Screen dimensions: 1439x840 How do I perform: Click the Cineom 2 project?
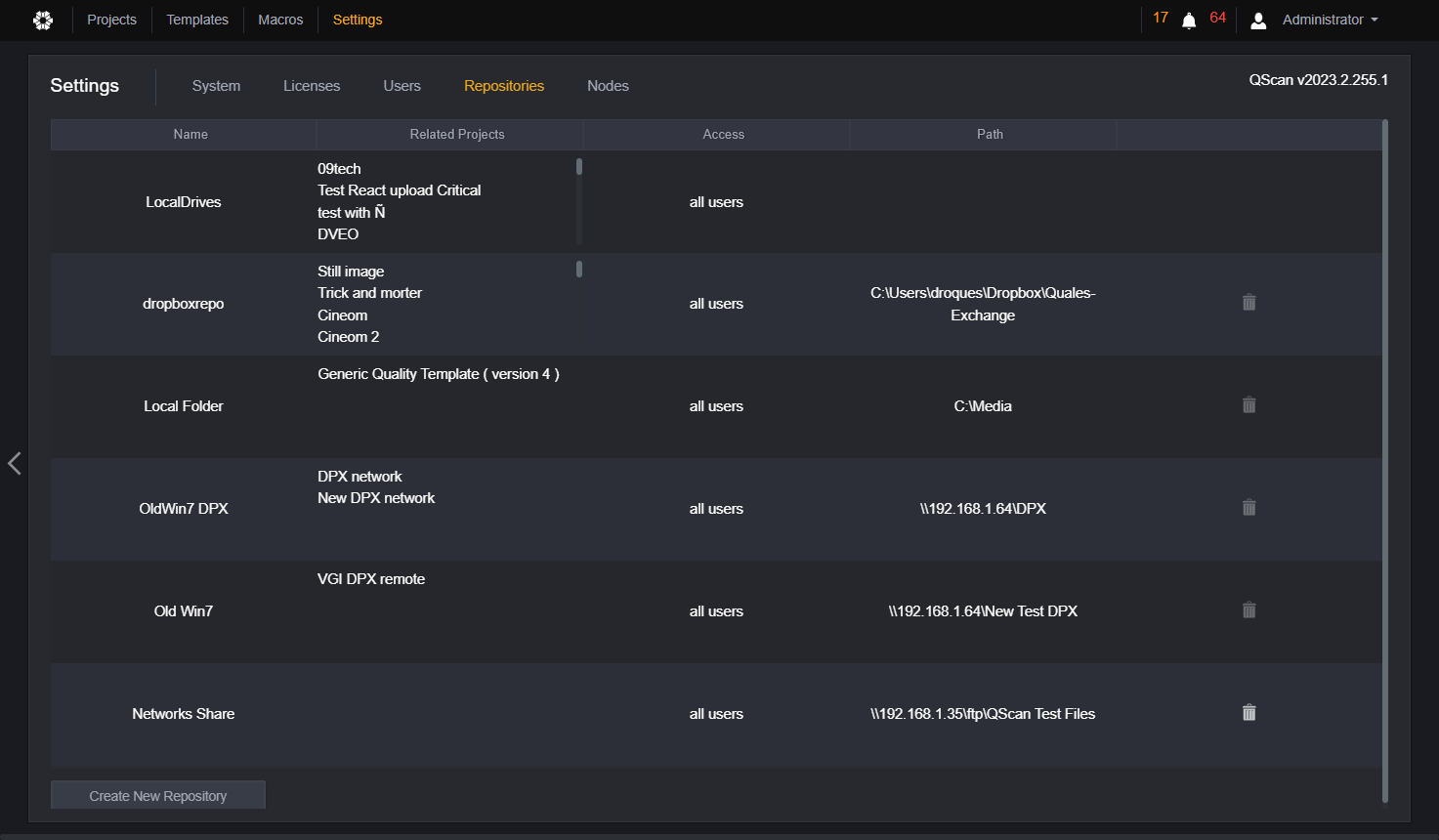[x=349, y=337]
